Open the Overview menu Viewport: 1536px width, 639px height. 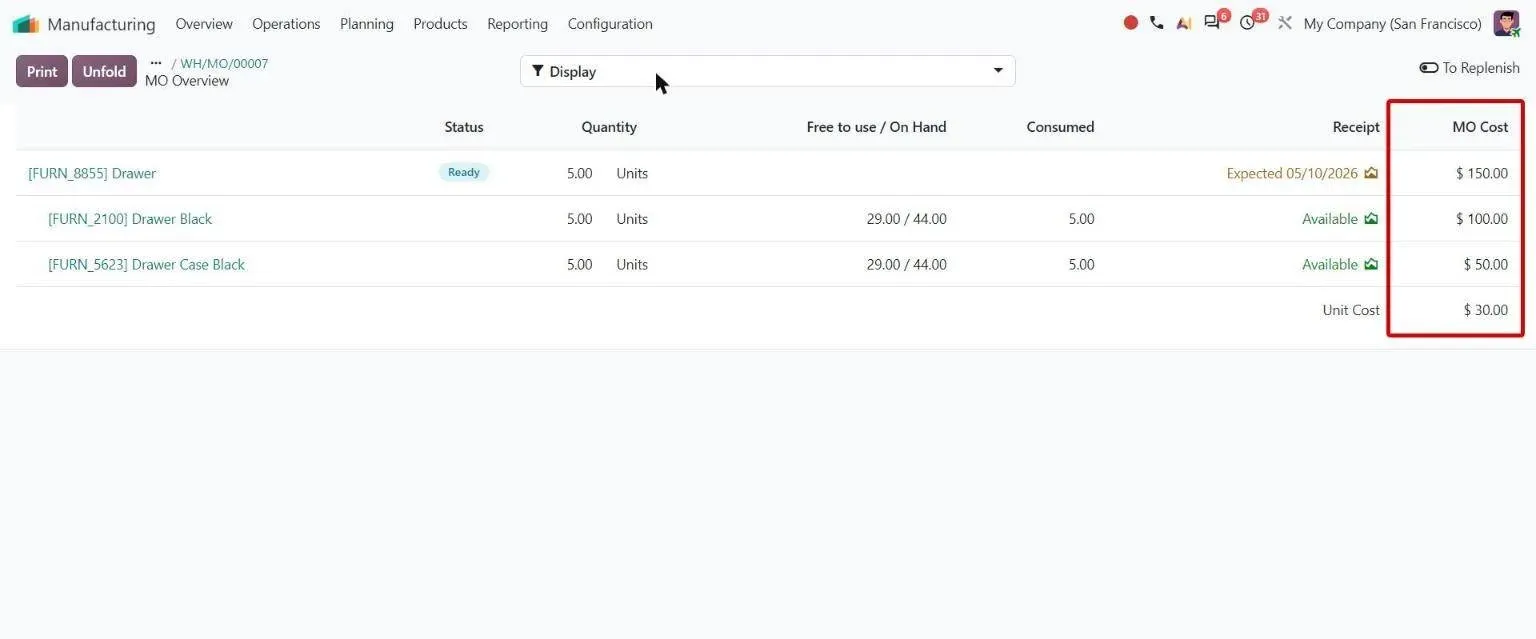[x=204, y=24]
